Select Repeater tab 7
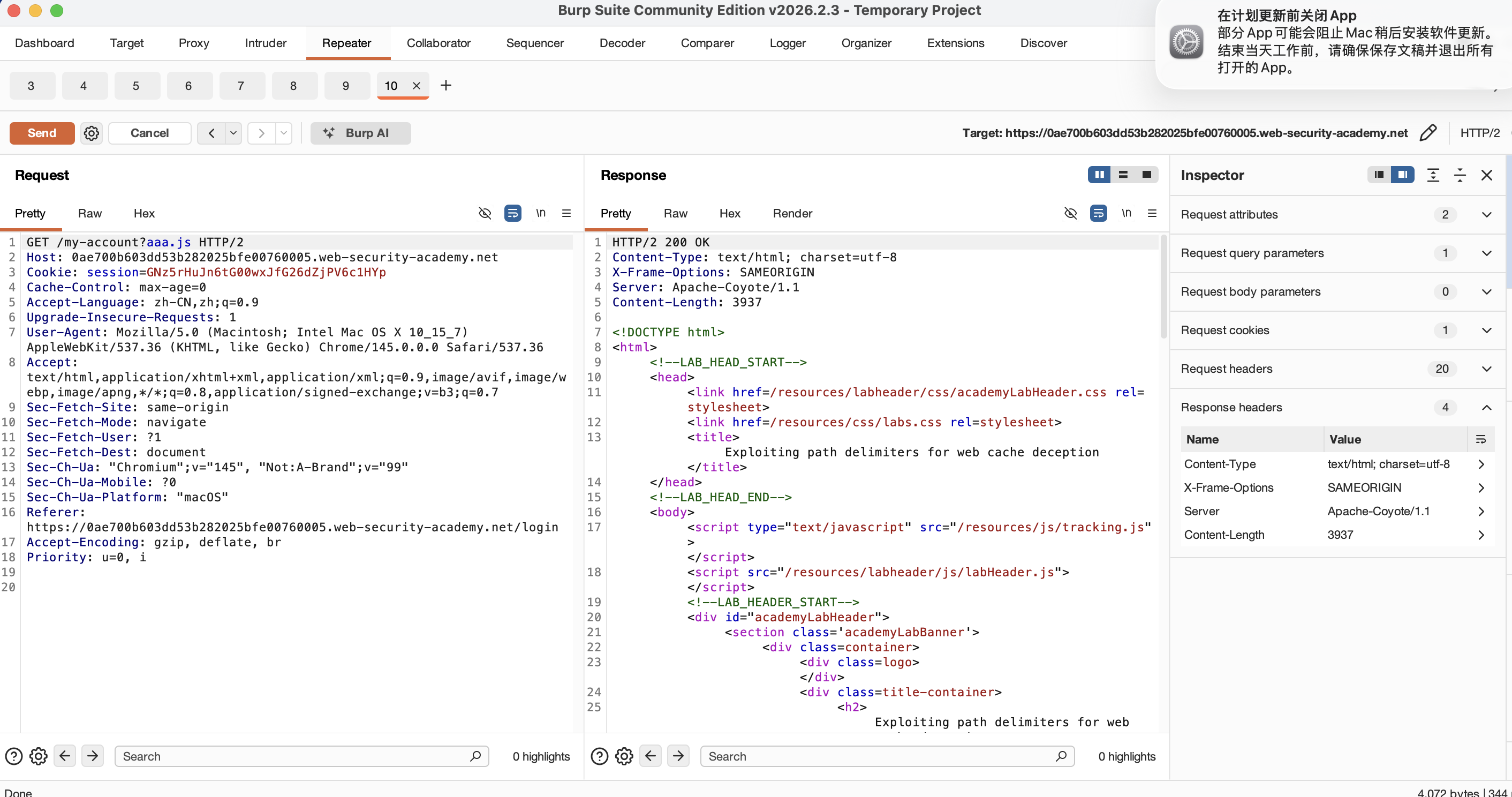 coord(240,86)
